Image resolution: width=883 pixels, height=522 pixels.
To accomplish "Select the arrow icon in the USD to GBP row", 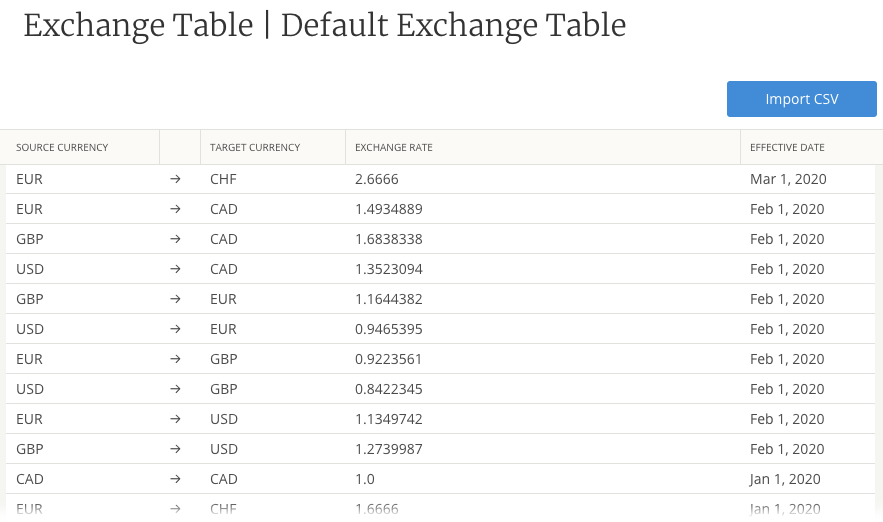I will 176,389.
